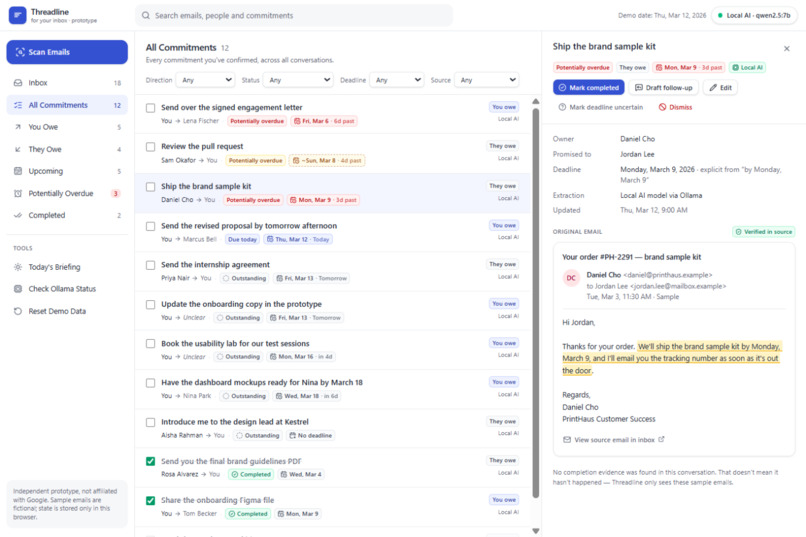The width and height of the screenshot is (806, 537).
Task: Click the Edit button
Action: click(720, 88)
